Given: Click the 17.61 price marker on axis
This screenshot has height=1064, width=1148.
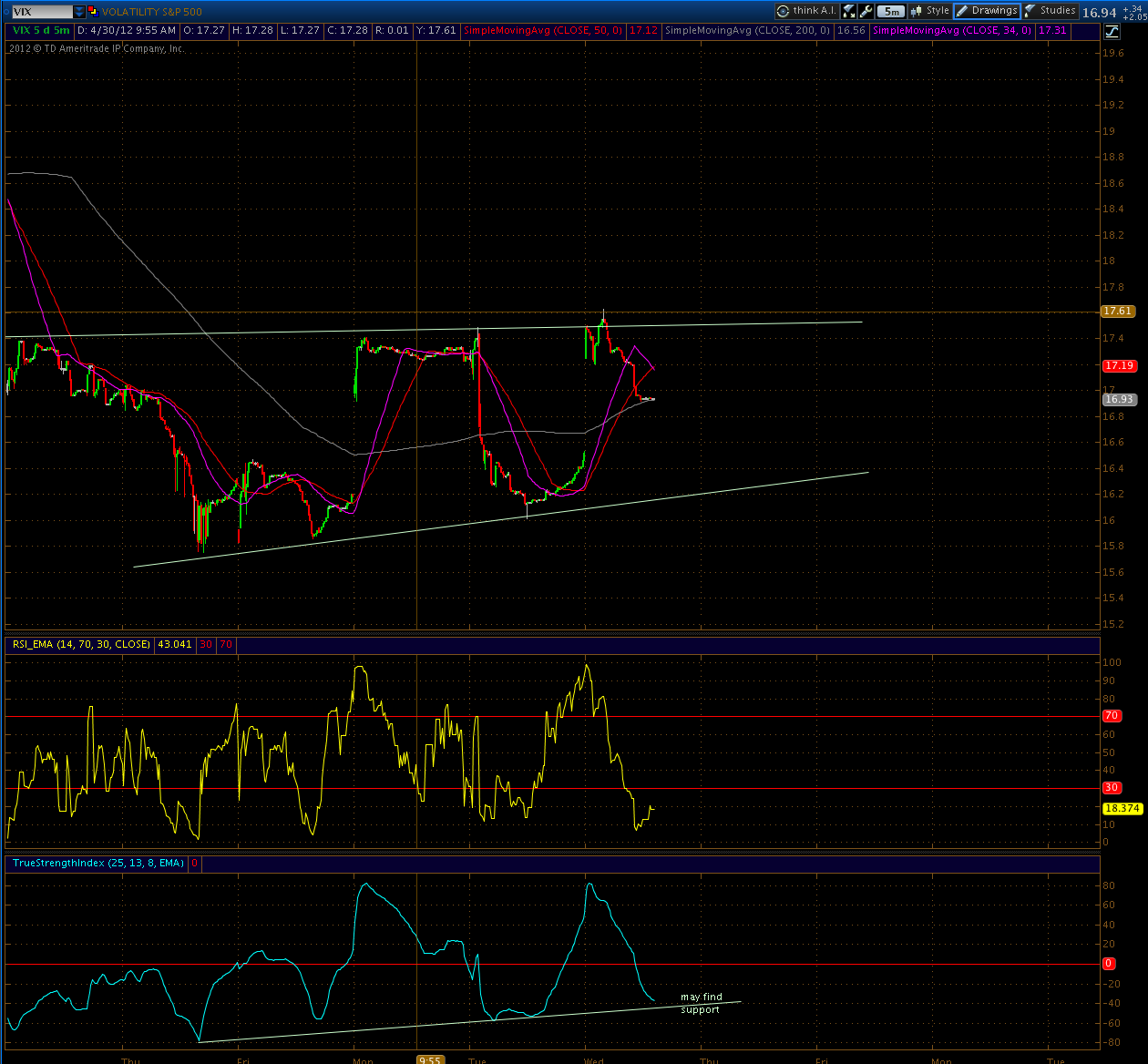Looking at the screenshot, I should (1118, 312).
